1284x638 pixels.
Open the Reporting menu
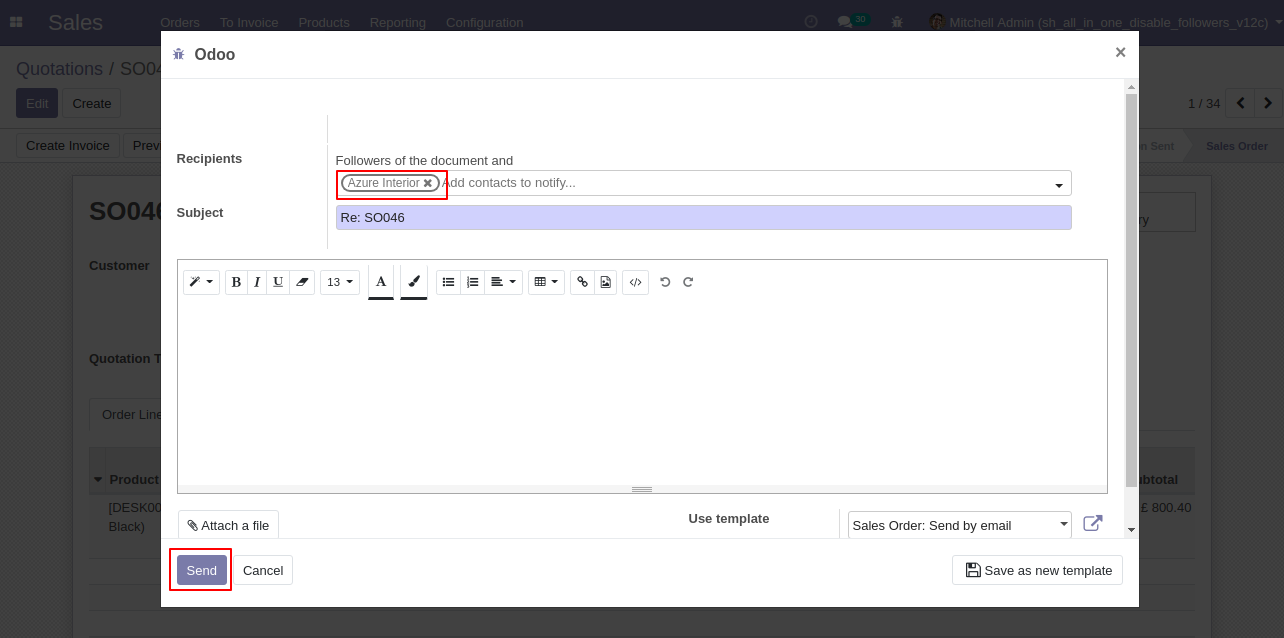click(398, 22)
